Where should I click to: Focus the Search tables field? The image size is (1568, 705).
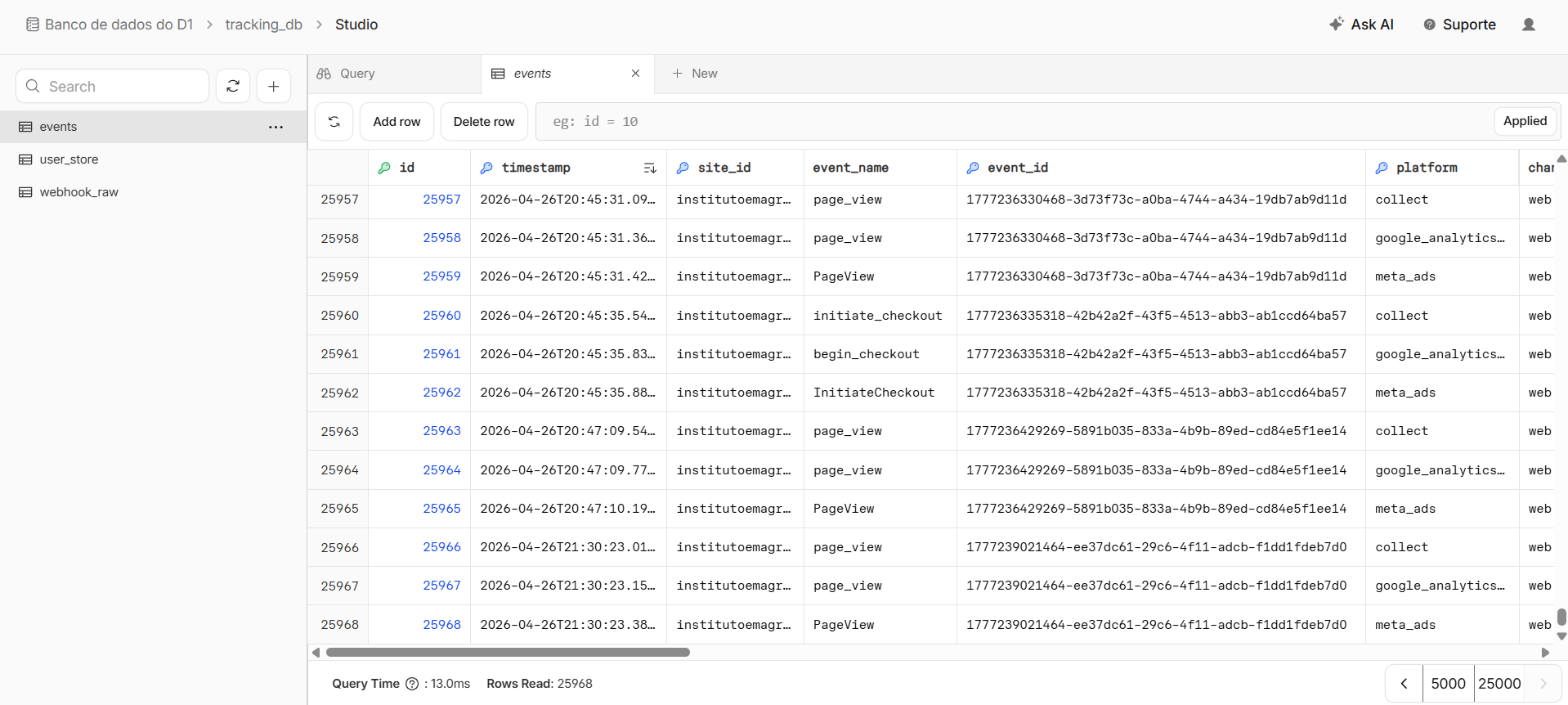click(113, 86)
